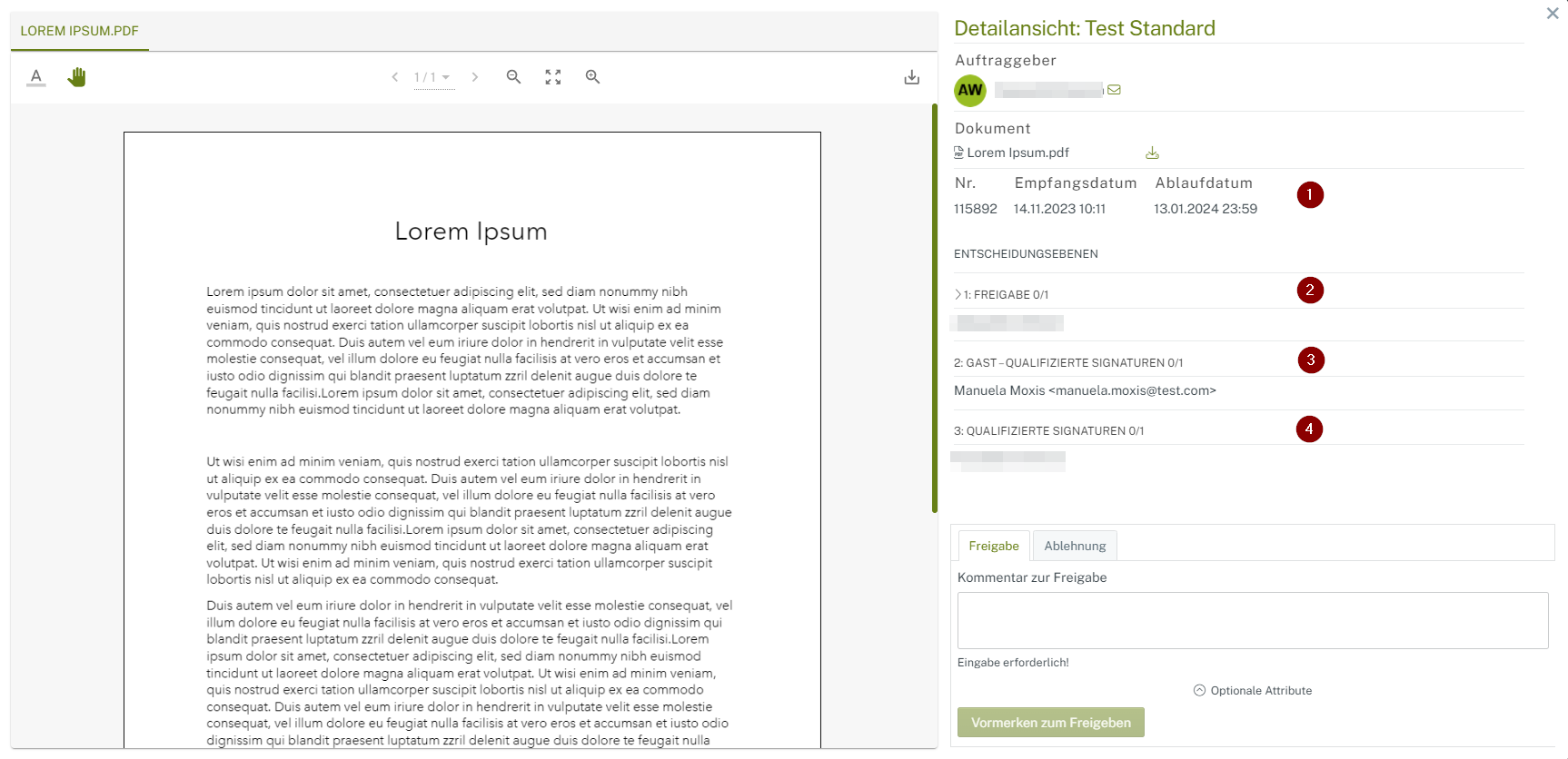
Task: Switch to the Ablehnung tab
Action: pyautogui.click(x=1075, y=546)
